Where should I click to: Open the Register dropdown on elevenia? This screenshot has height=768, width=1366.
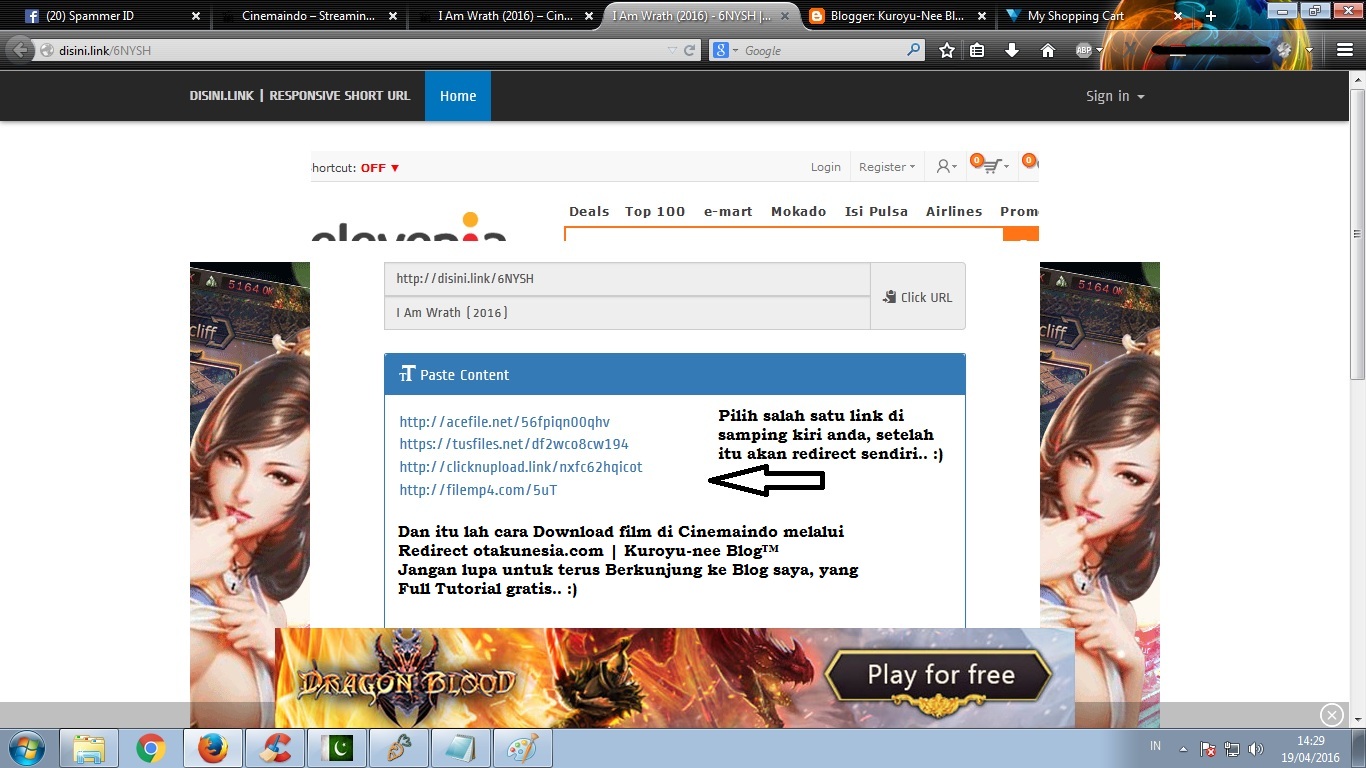tap(887, 167)
